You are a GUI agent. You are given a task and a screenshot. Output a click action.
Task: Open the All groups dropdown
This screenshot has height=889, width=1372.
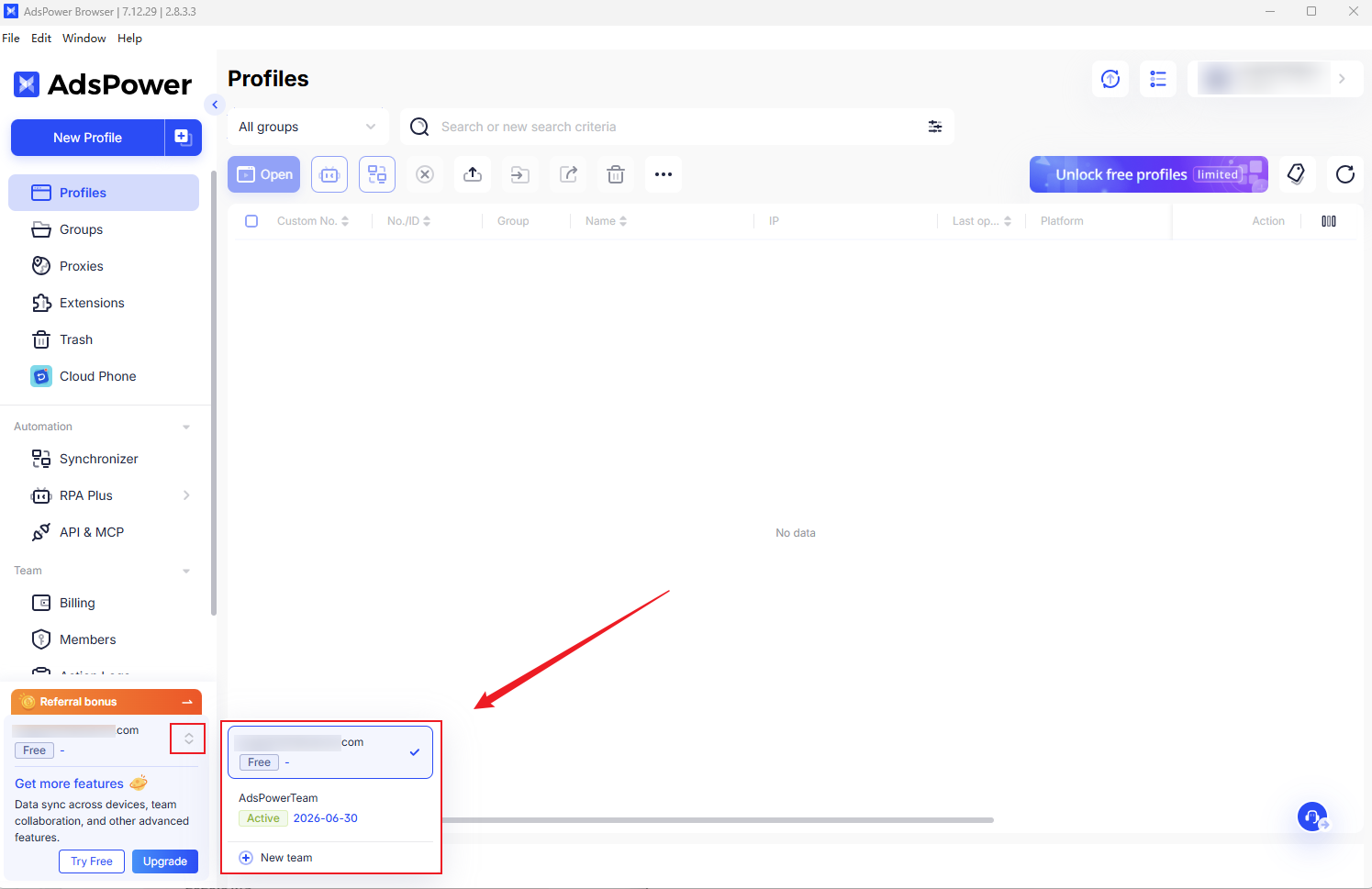click(x=307, y=126)
